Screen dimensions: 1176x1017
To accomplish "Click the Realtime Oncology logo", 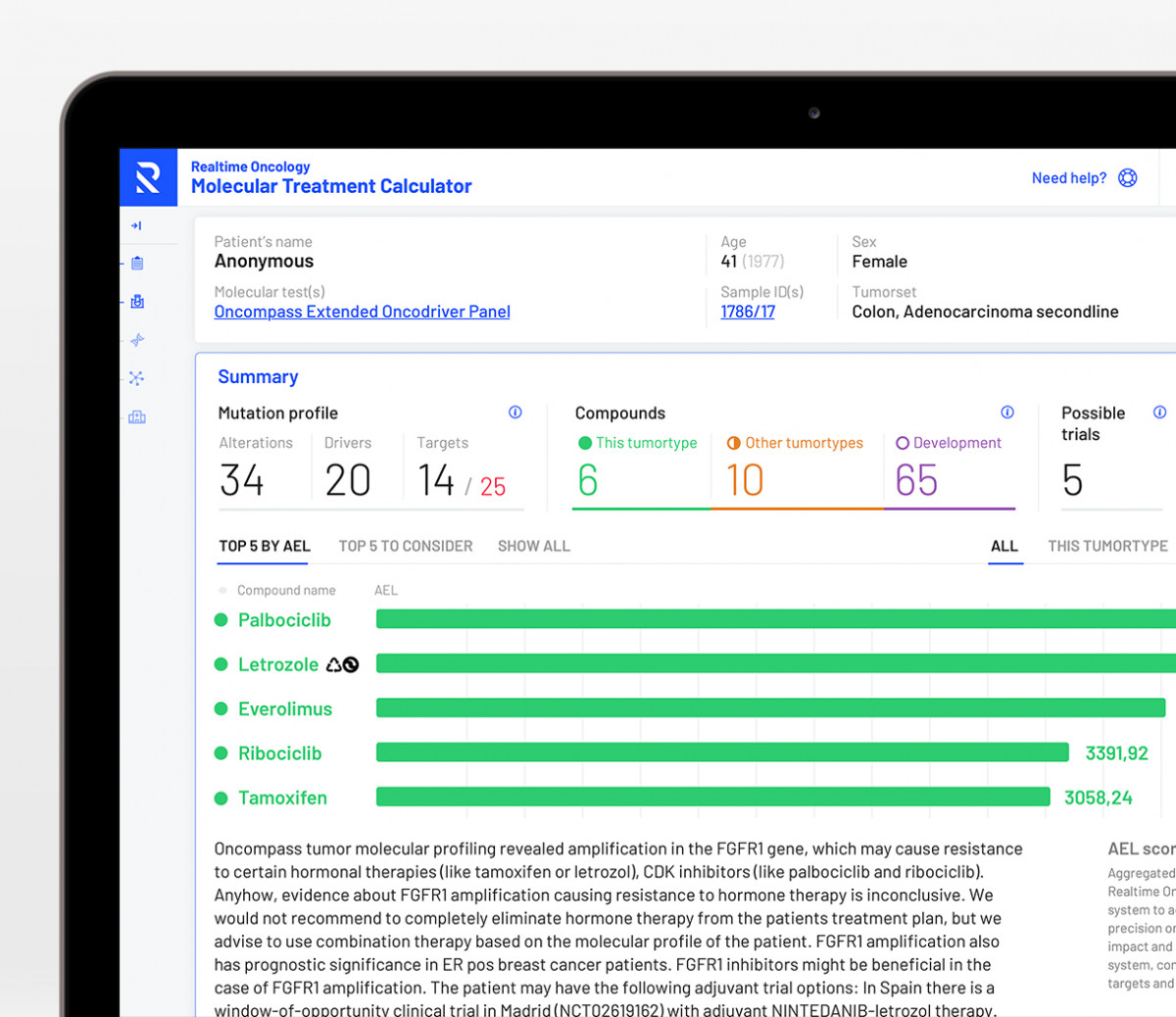I will pos(148,177).
